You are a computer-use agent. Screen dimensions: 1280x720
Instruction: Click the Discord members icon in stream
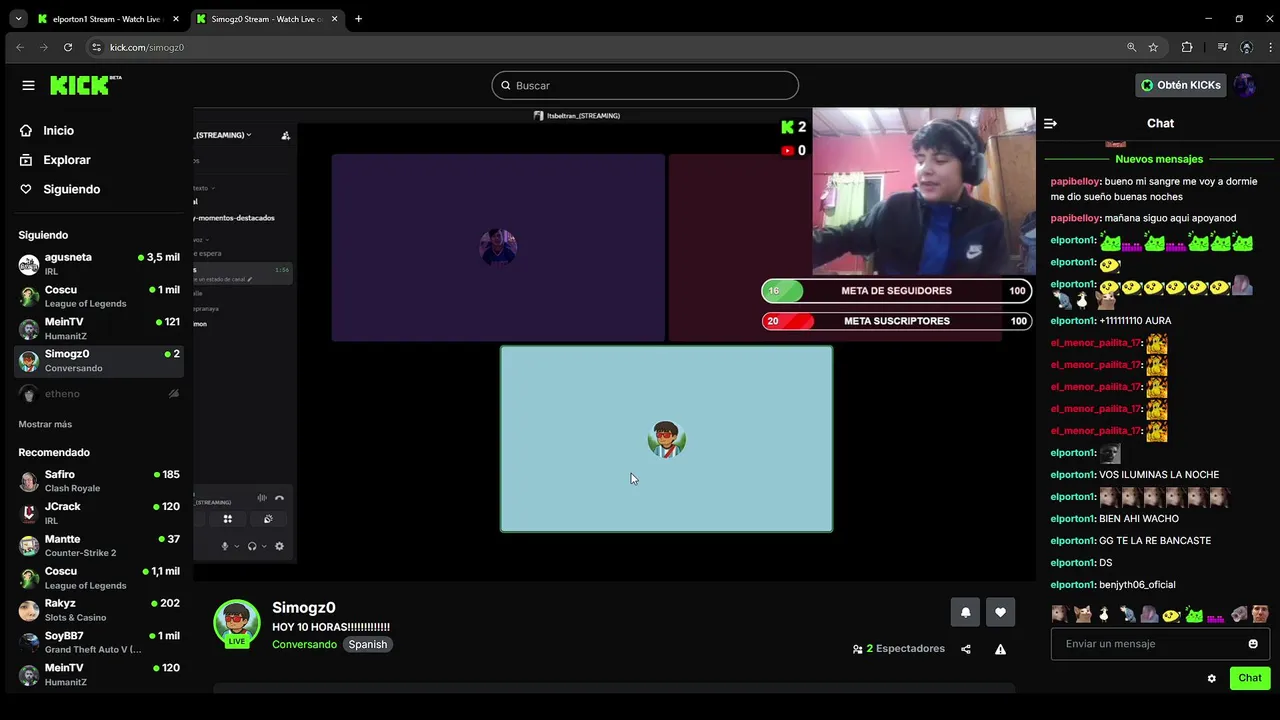[x=285, y=135]
